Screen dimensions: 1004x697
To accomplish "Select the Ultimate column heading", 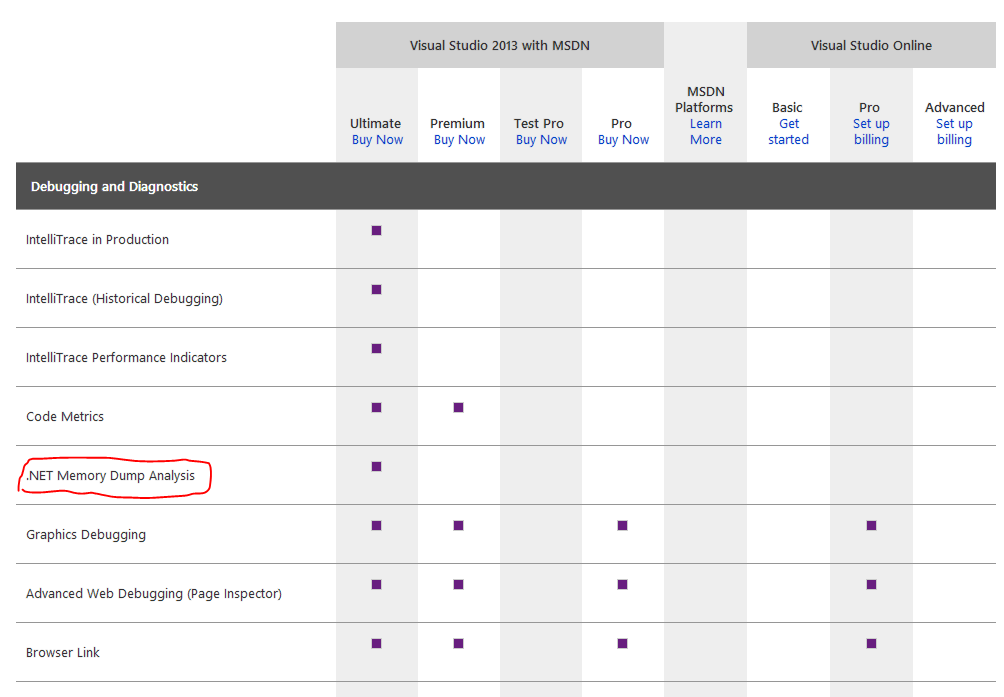I will click(375, 124).
